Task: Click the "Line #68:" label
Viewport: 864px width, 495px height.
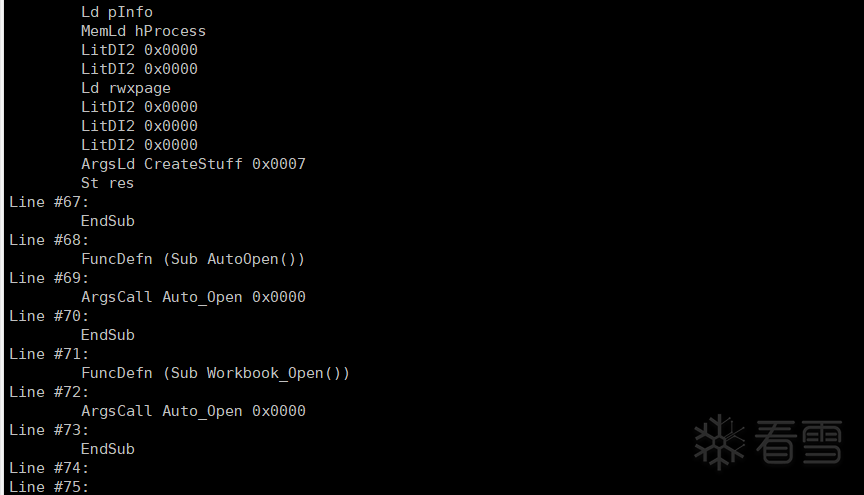Action: [x=49, y=240]
